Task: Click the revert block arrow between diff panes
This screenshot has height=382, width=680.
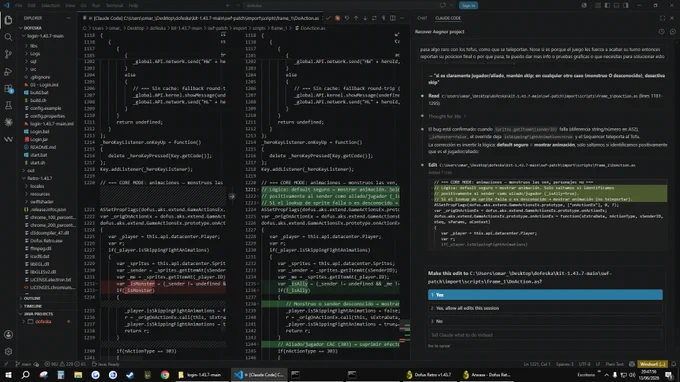Action: [232, 196]
